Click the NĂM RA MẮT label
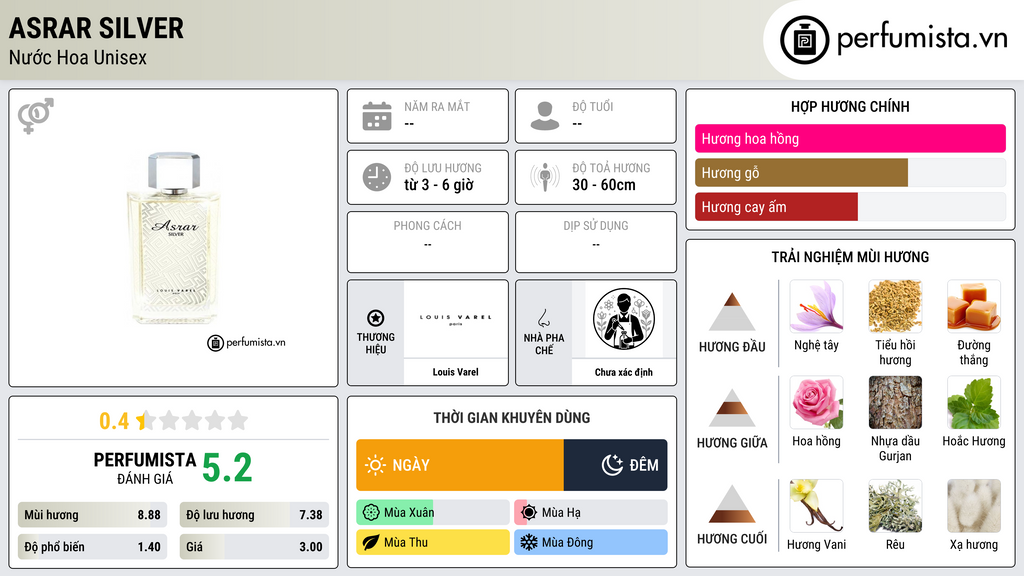Screen dimensions: 1024x576 [437, 106]
